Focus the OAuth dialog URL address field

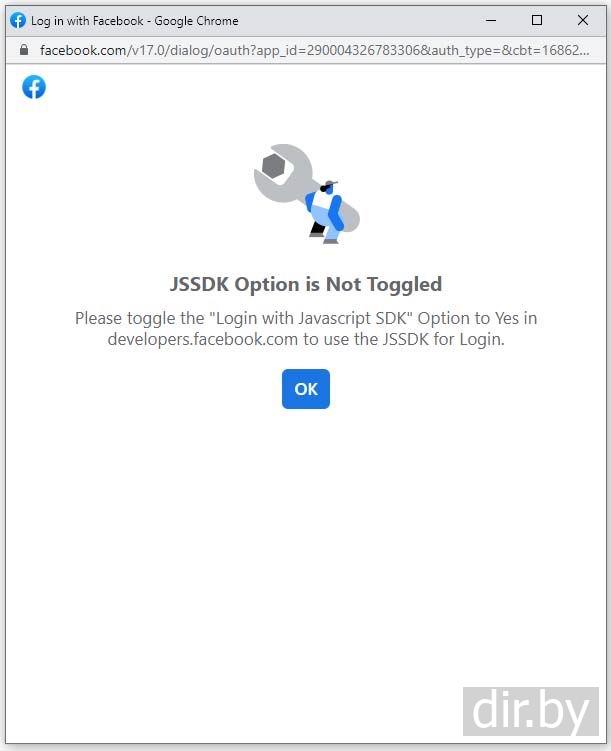pyautogui.click(x=314, y=50)
